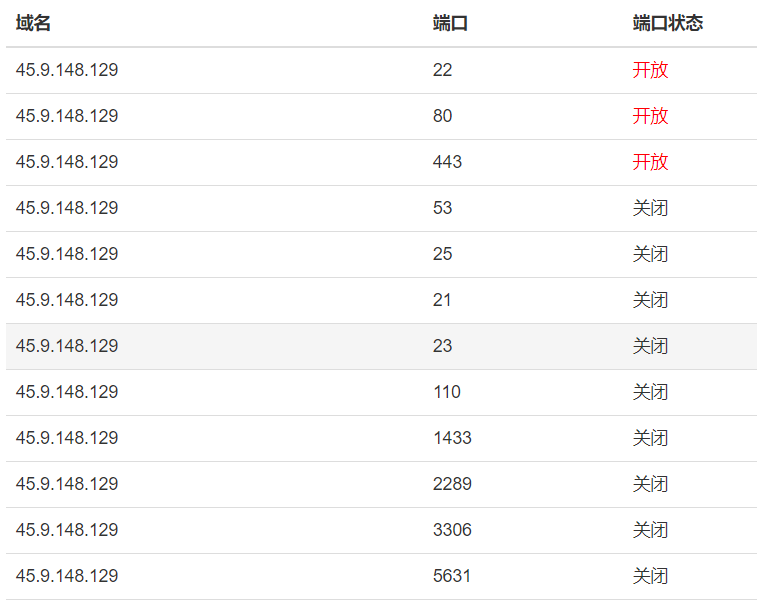Click the 关闭 status for port 5631

pyautogui.click(x=650, y=576)
